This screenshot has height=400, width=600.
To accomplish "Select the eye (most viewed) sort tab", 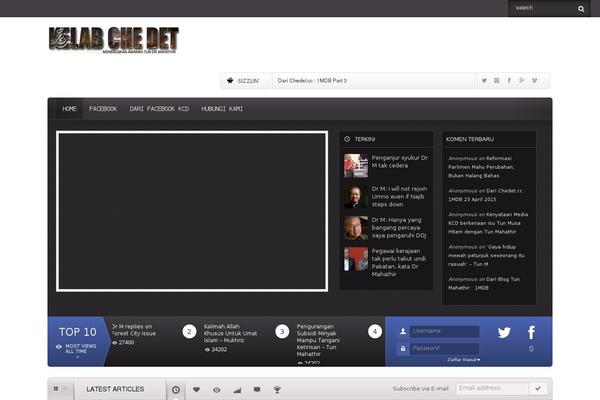I will pos(217,390).
